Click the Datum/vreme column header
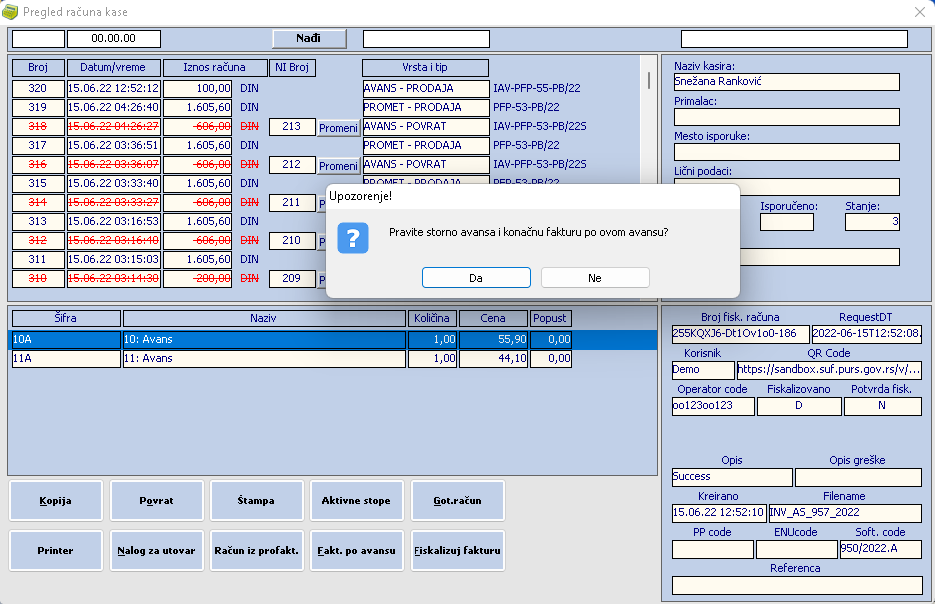This screenshot has height=604, width=935. (114, 68)
